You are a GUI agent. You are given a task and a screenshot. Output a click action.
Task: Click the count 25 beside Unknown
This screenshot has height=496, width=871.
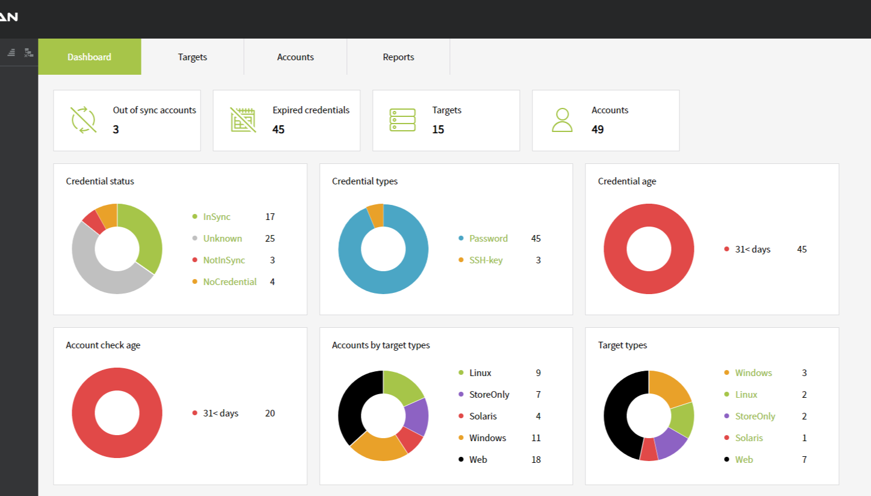pyautogui.click(x=270, y=238)
